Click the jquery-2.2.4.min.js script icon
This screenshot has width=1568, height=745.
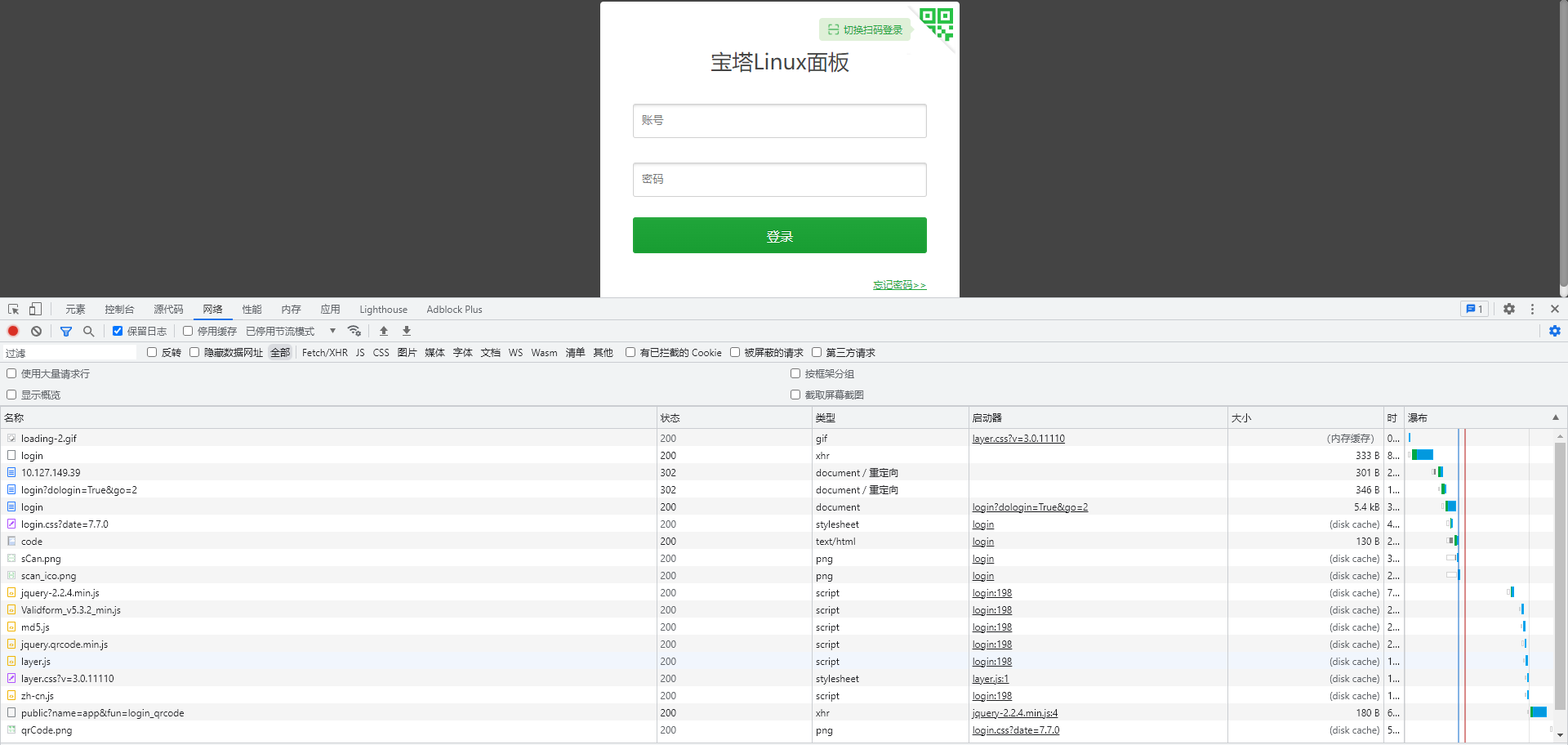(x=11, y=593)
